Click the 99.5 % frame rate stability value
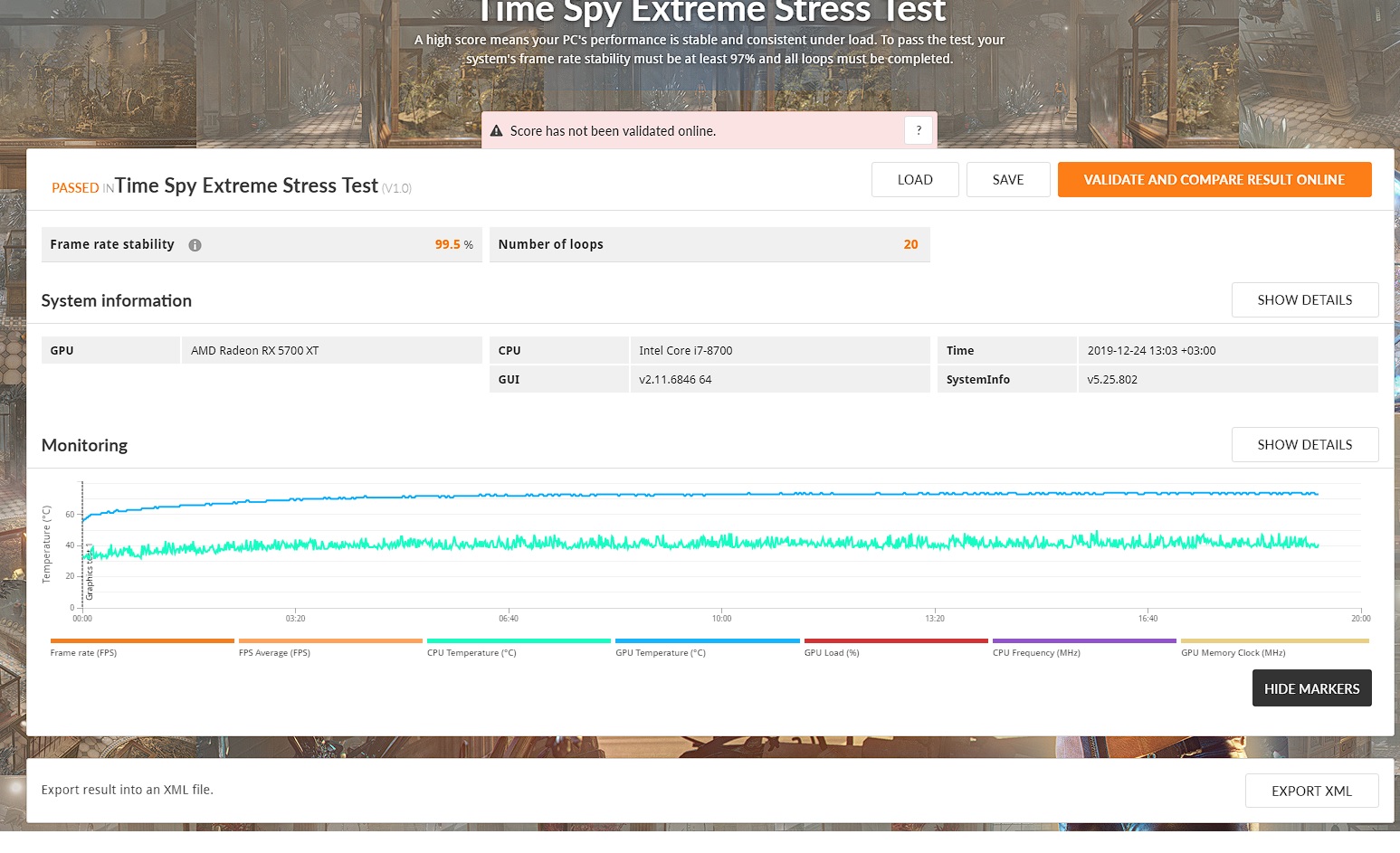Viewport: 1400px width, 853px height. point(453,244)
